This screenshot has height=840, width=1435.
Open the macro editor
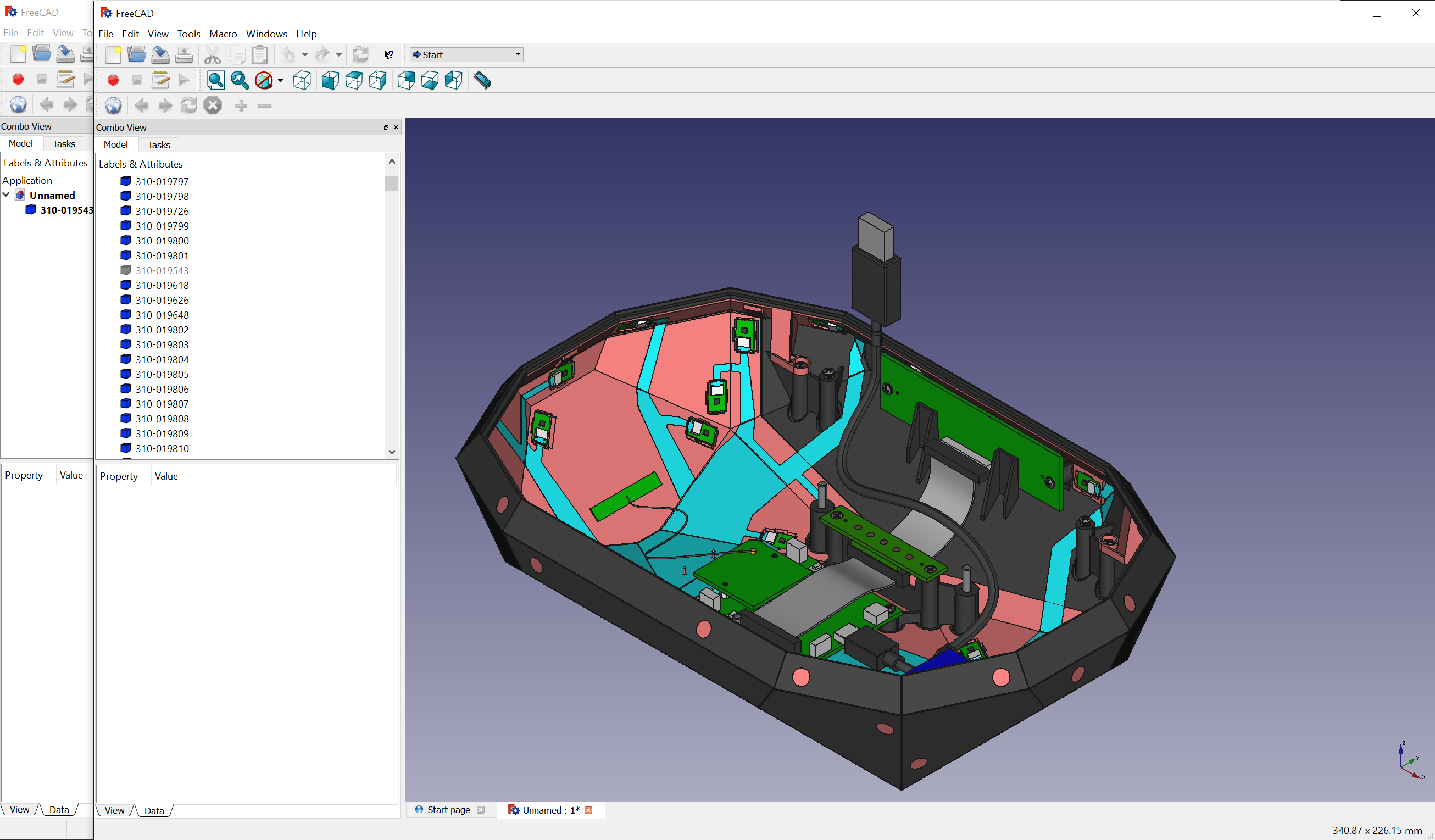point(160,80)
